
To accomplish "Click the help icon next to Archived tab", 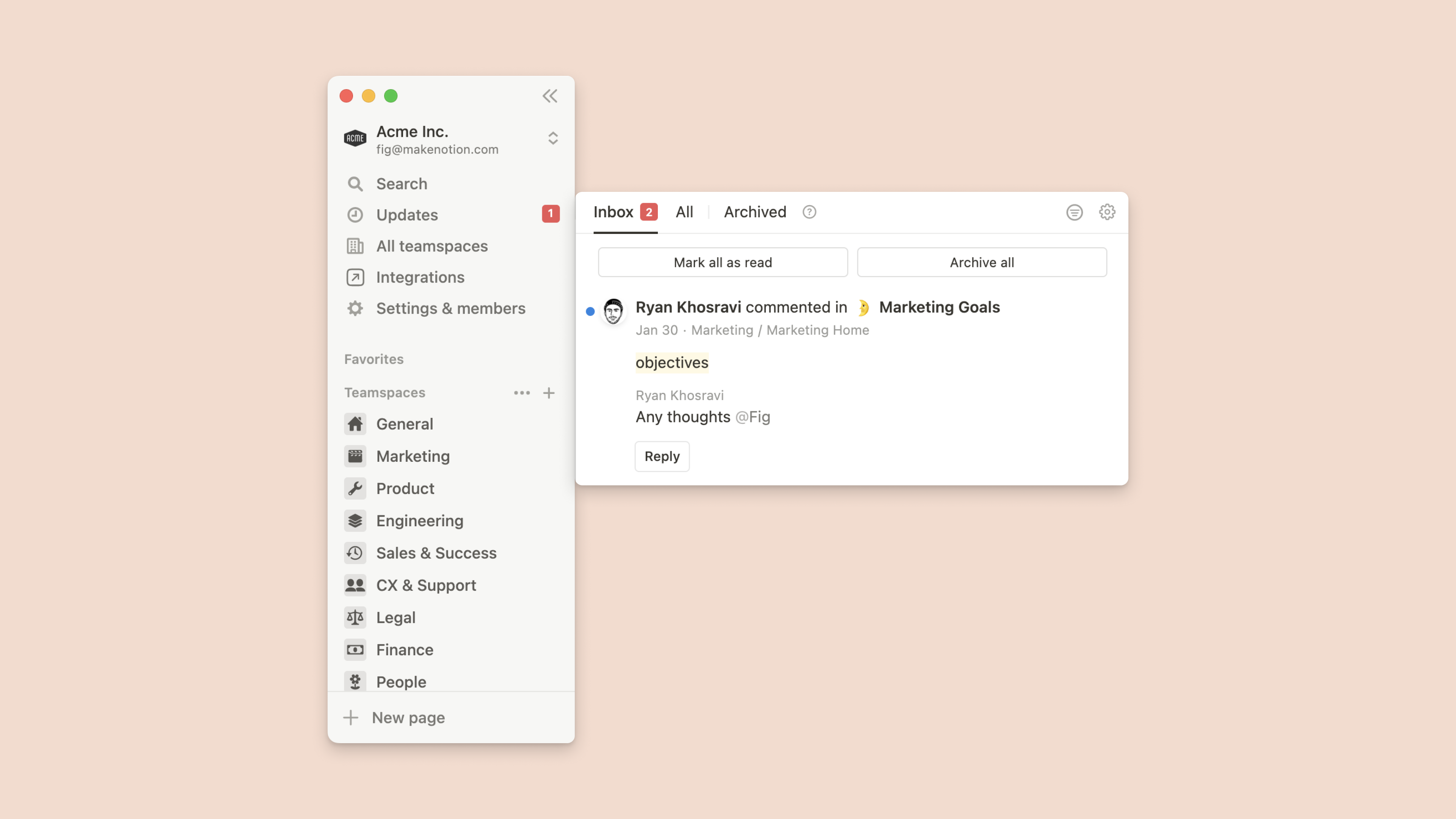I will [x=809, y=211].
